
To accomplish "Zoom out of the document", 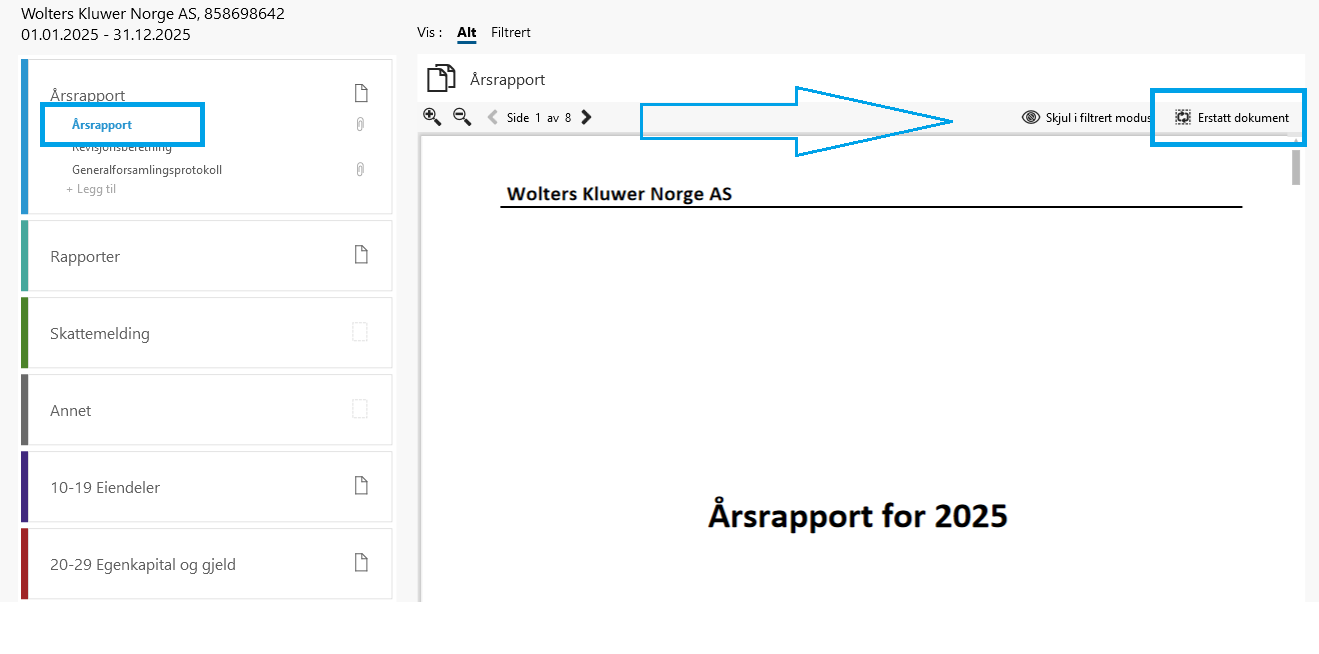I will pyautogui.click(x=462, y=117).
